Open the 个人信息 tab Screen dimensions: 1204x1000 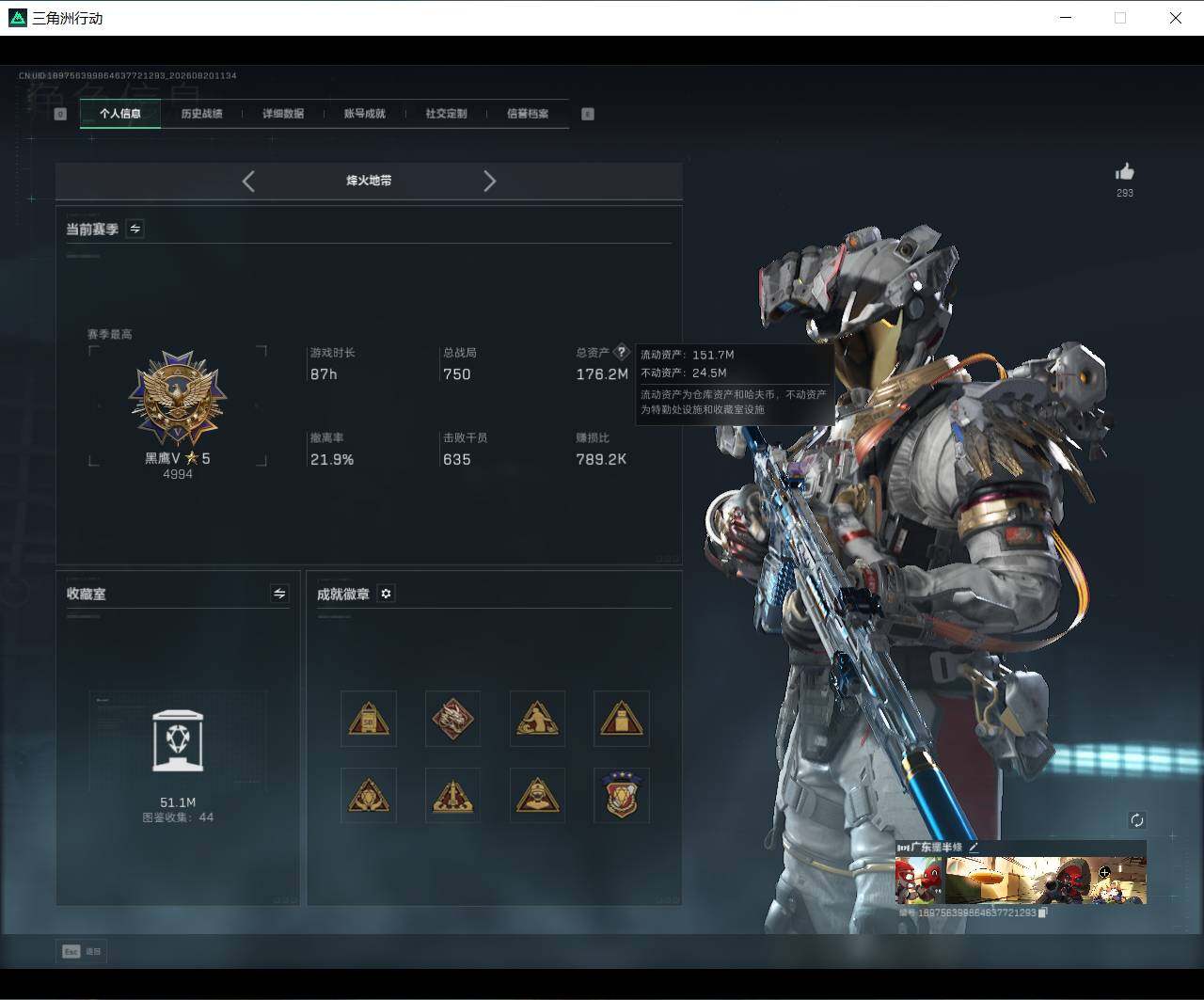point(120,114)
